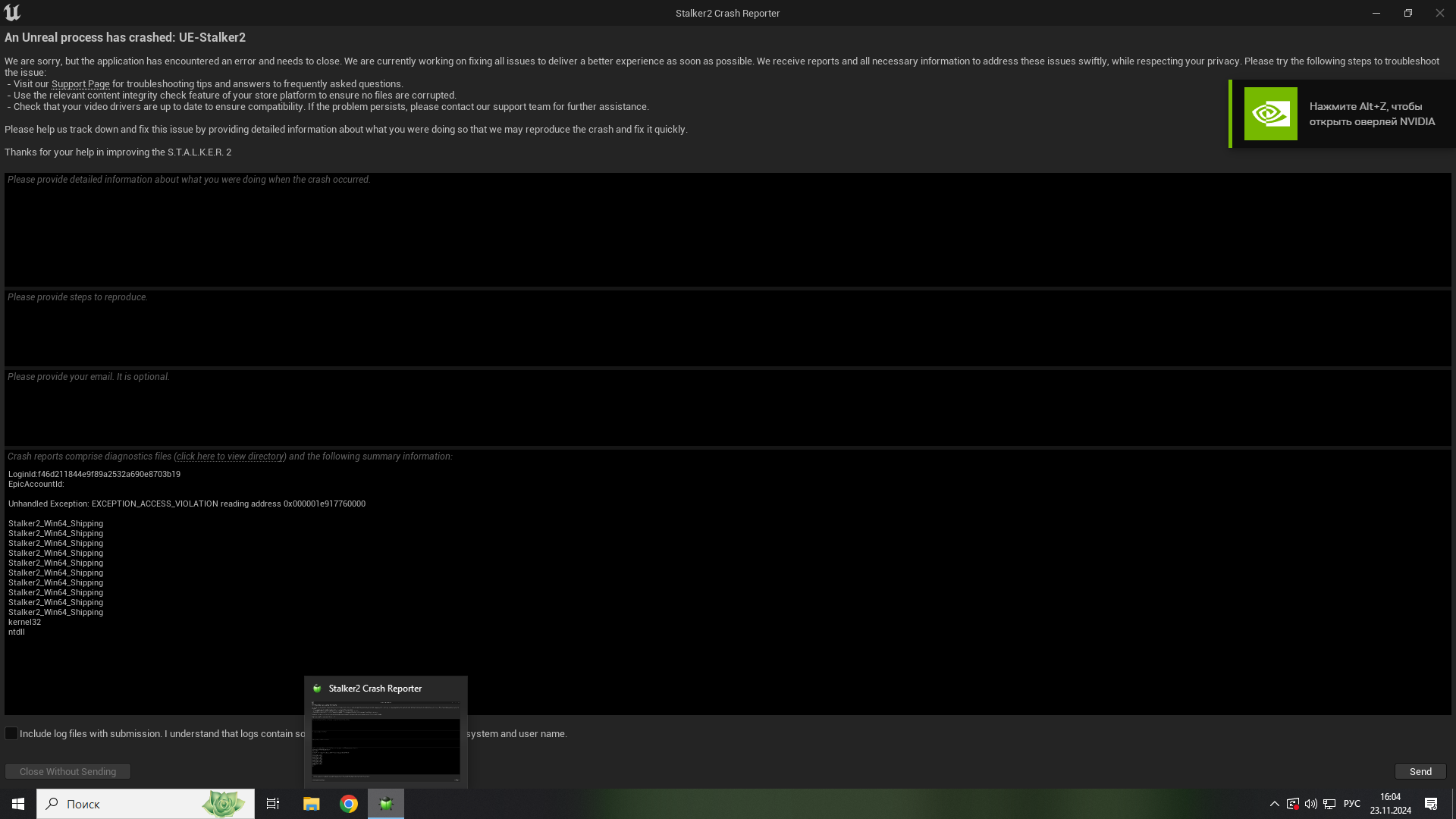1456x819 pixels.
Task: Click the File Explorer taskbar icon
Action: 311,803
